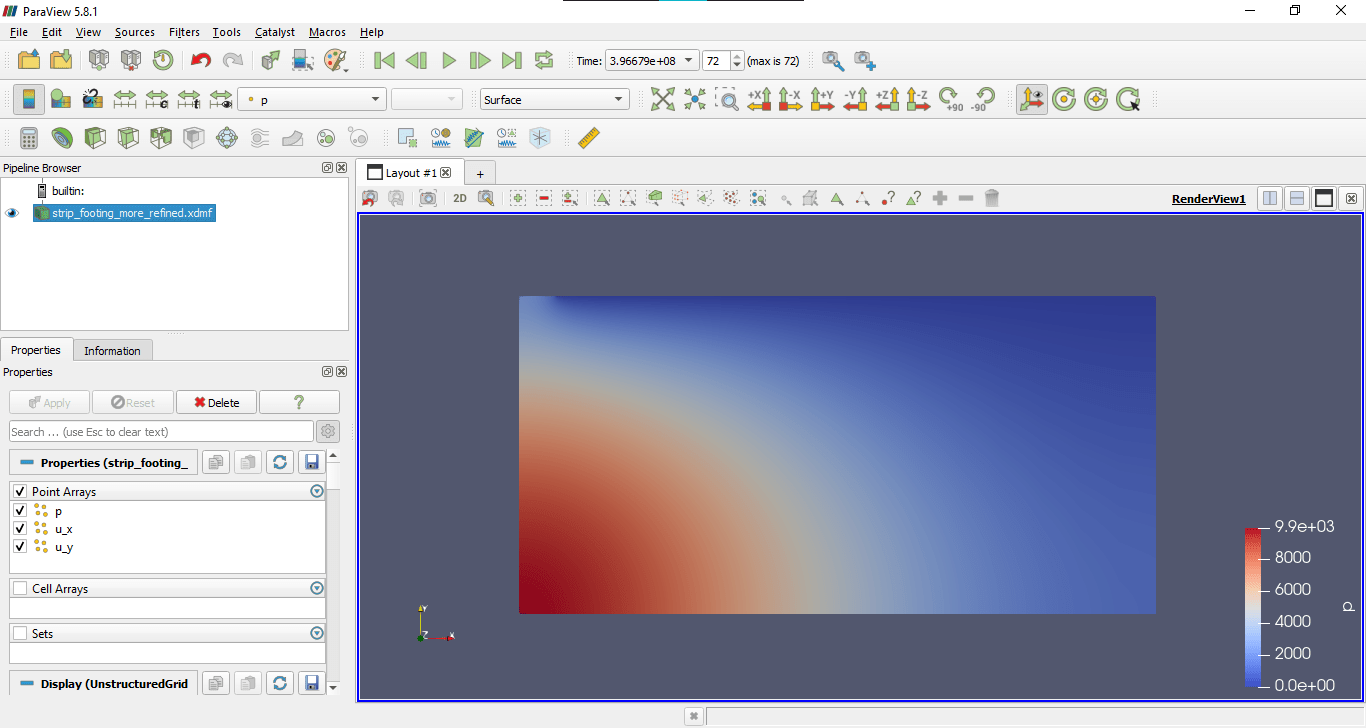Toggle advanced properties gear button
The height and width of the screenshot is (728, 1366).
(x=327, y=431)
